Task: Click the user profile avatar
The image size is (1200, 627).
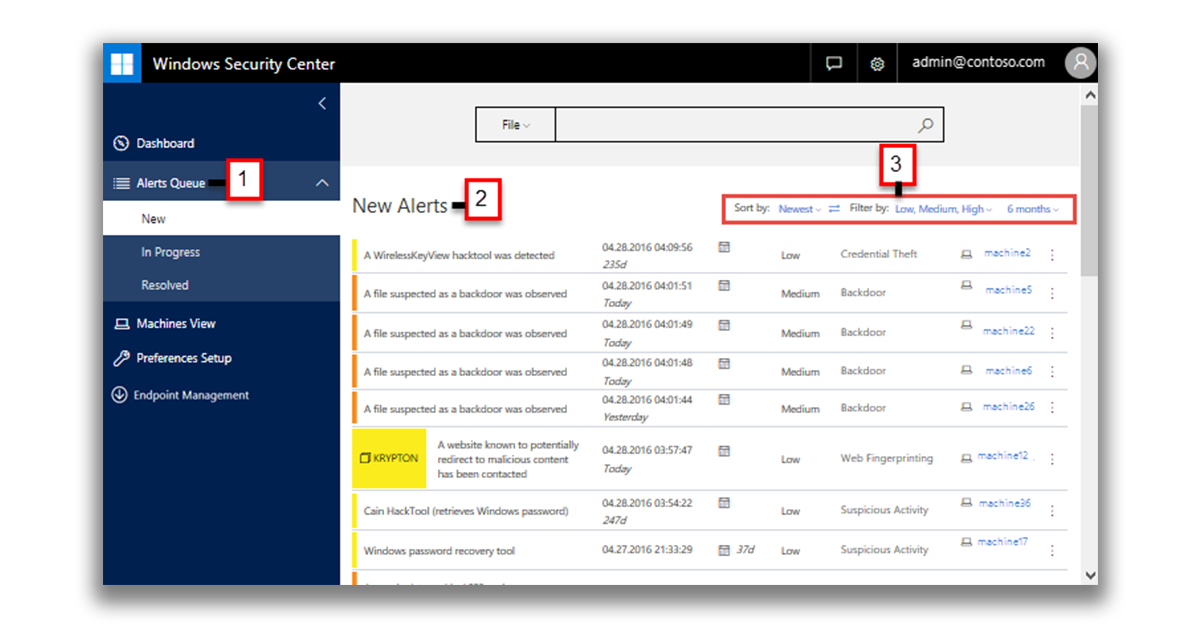Action: (1080, 63)
